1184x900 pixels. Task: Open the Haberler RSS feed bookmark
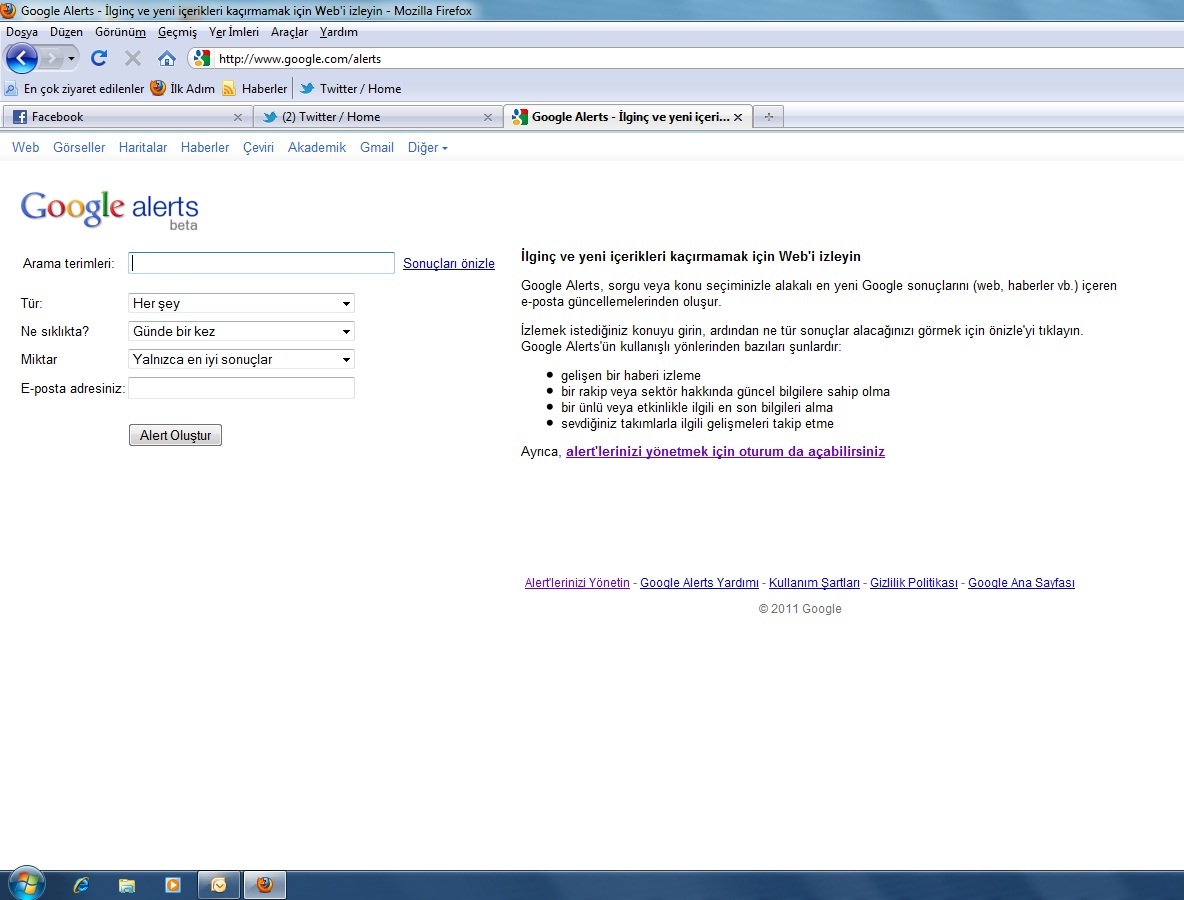[255, 88]
